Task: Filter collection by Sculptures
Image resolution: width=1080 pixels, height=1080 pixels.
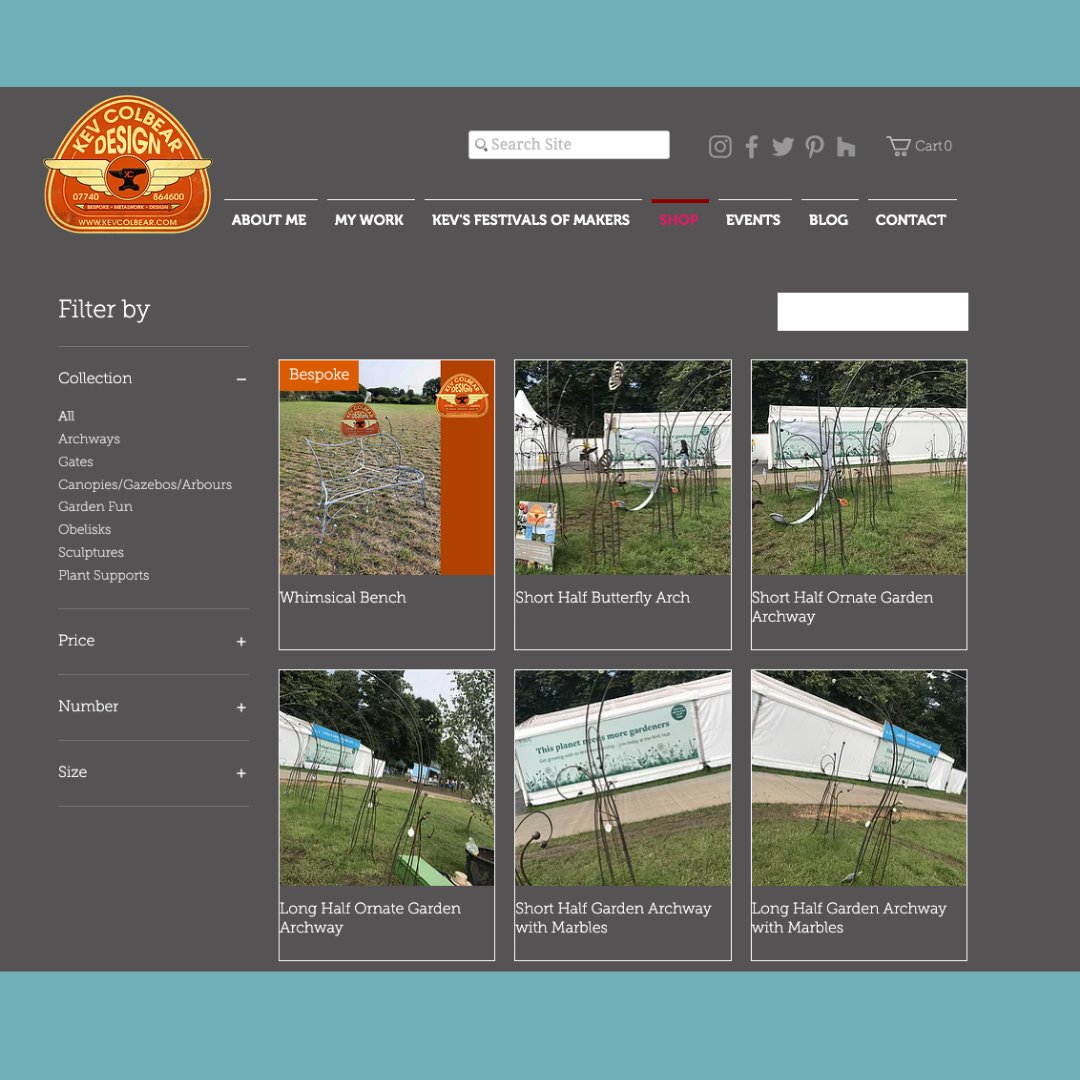Action: pyautogui.click(x=91, y=552)
